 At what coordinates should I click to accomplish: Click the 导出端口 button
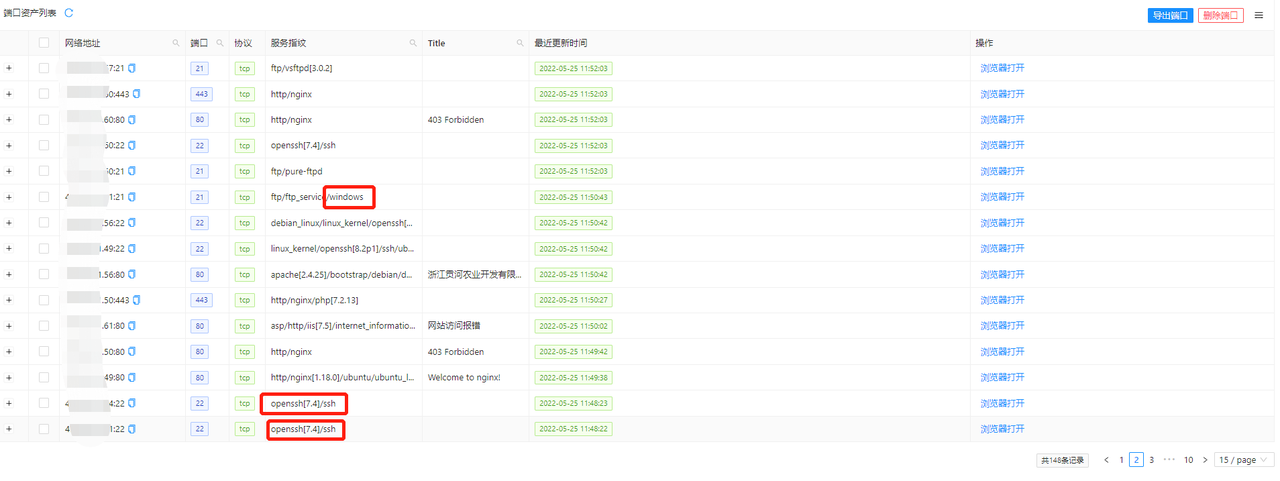1170,15
